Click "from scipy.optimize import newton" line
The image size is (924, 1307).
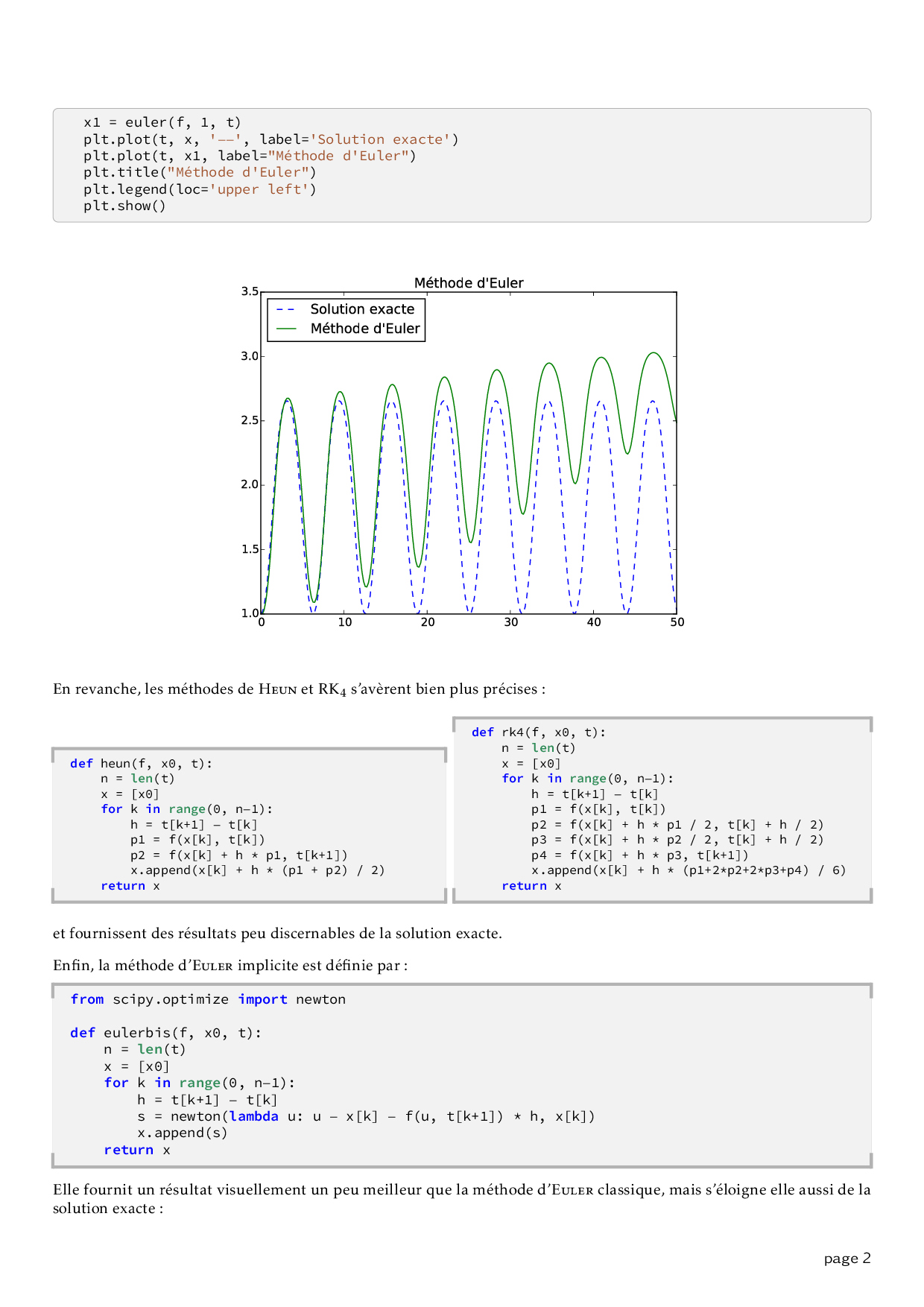point(208,999)
